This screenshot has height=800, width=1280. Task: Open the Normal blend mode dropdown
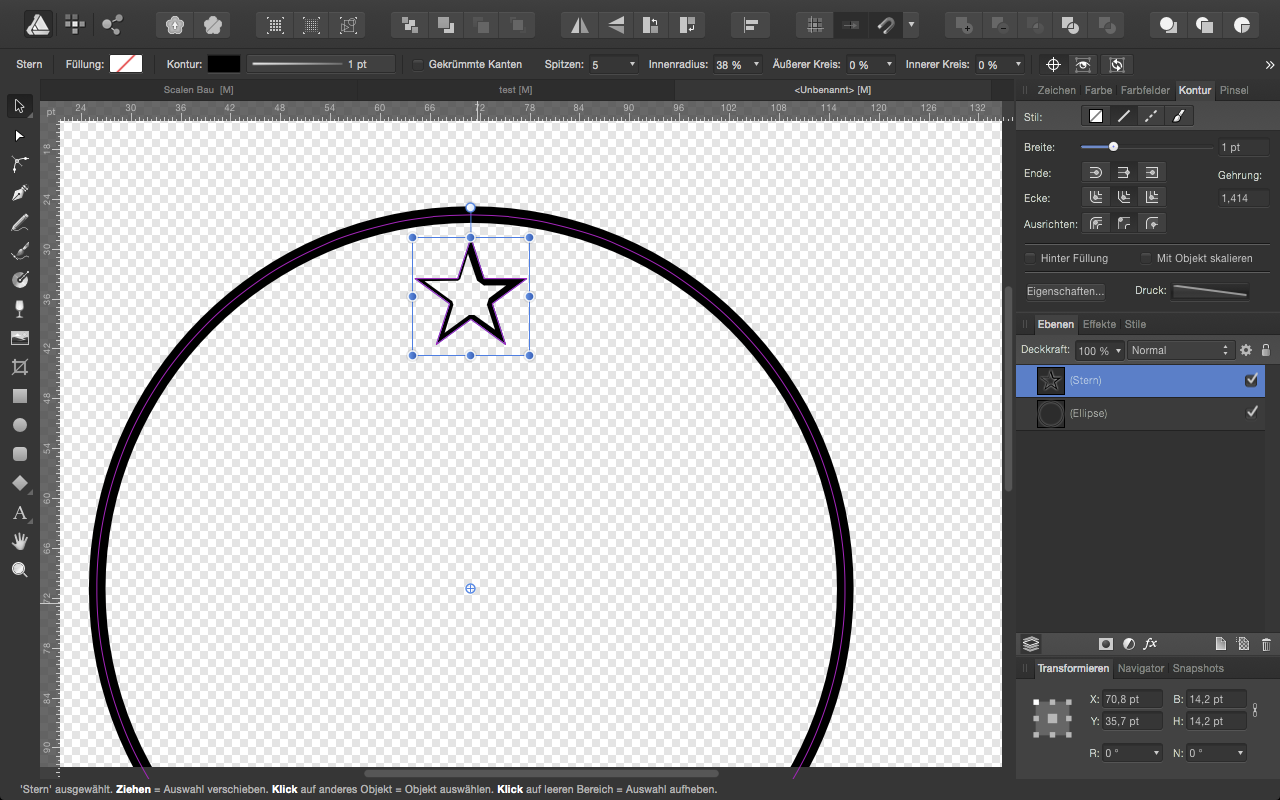pyautogui.click(x=1181, y=350)
